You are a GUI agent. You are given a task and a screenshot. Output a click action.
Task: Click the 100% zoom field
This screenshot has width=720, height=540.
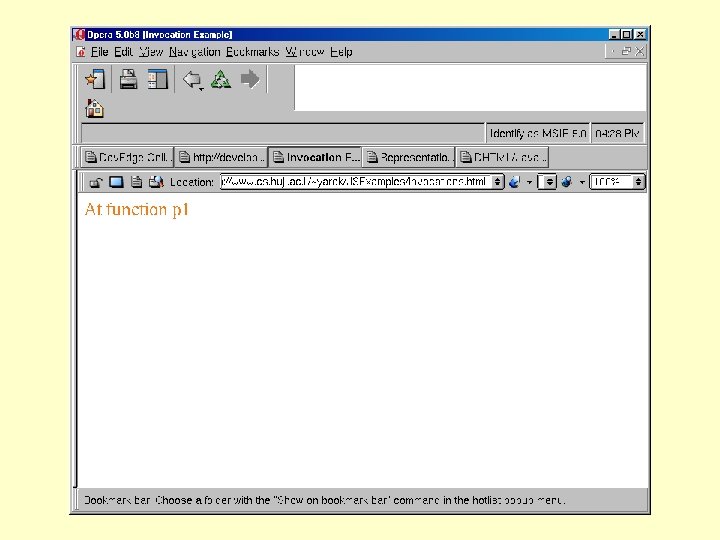tap(611, 182)
